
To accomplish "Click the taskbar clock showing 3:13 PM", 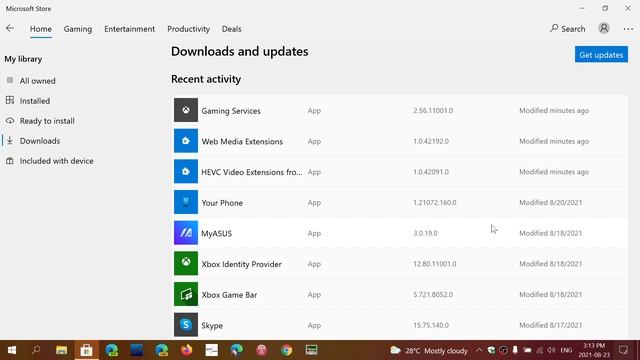I will pyautogui.click(x=594, y=350).
